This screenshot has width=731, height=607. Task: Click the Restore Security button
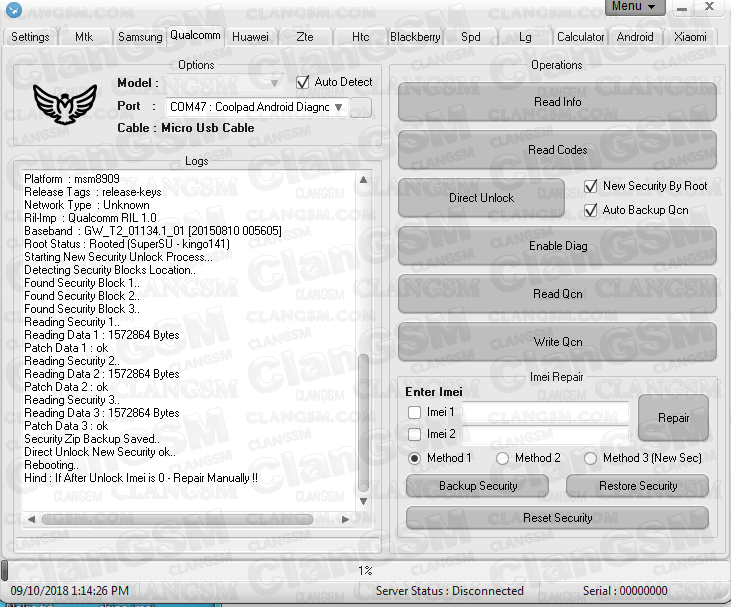coord(637,486)
